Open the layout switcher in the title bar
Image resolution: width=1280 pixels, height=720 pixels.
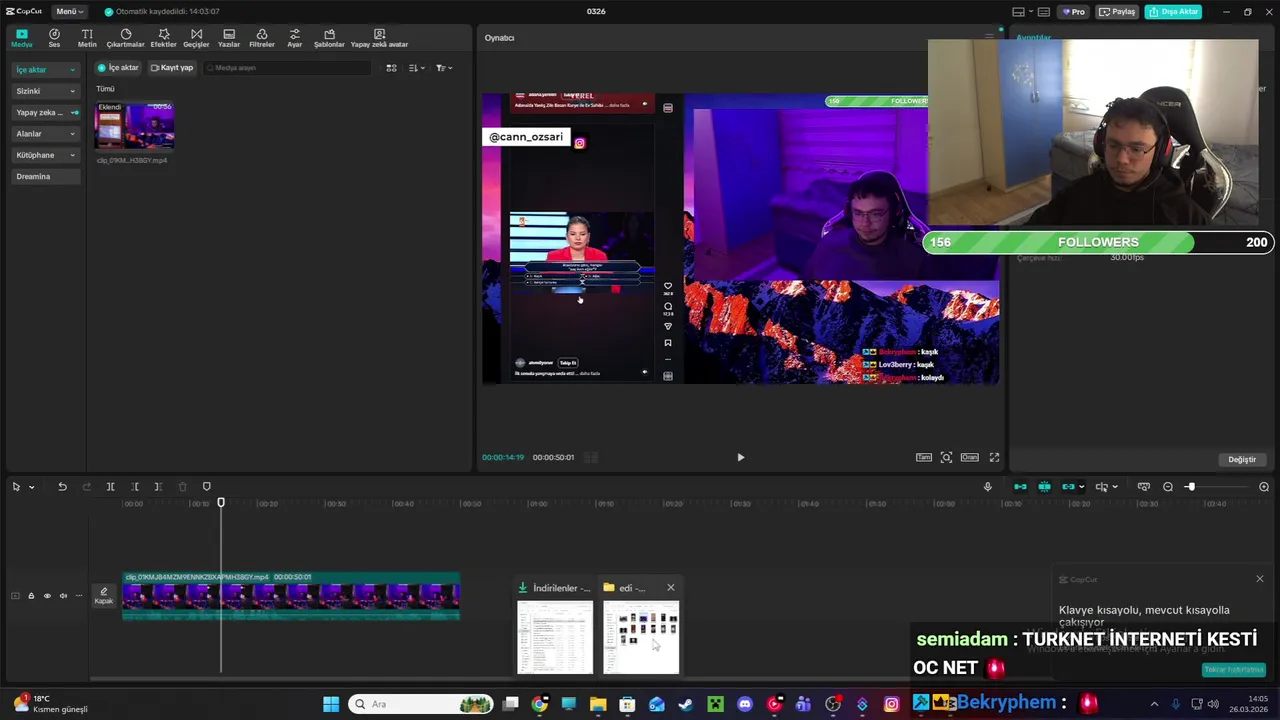click(x=1022, y=12)
